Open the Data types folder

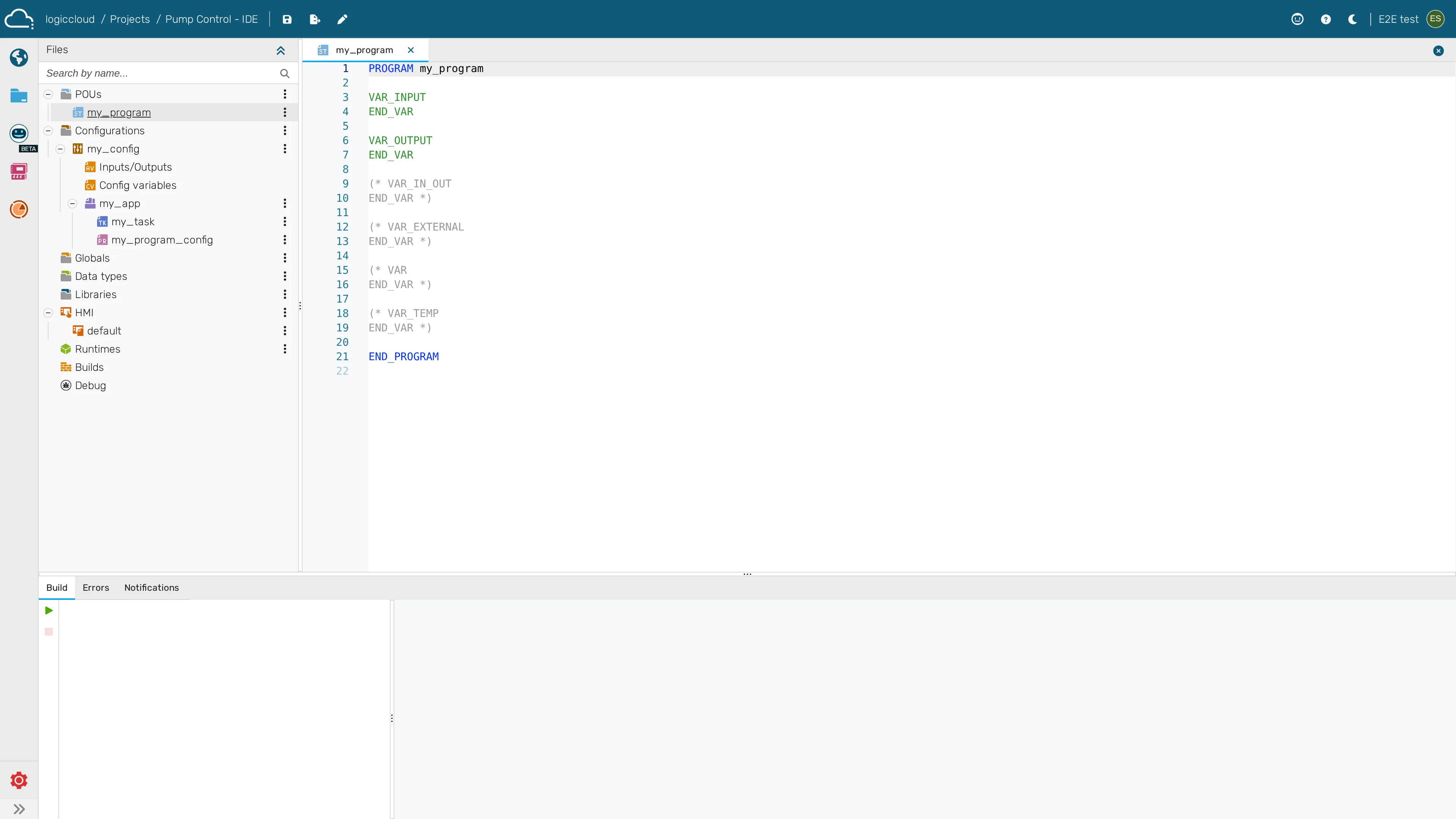[100, 276]
